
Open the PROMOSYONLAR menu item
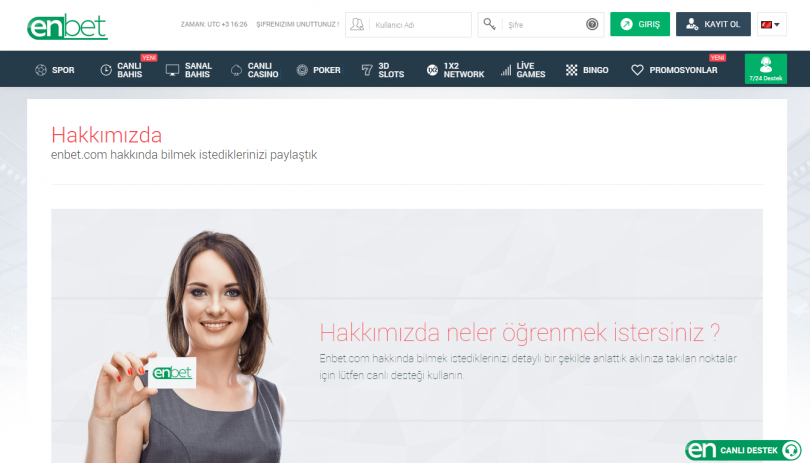(x=674, y=70)
